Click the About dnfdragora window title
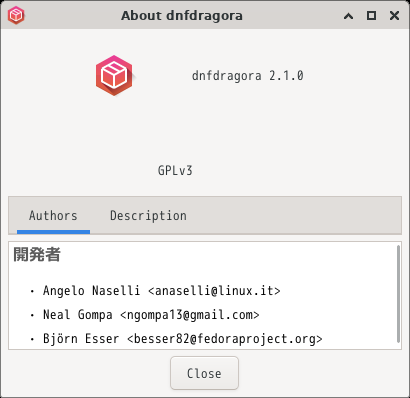410x398 pixels. (182, 16)
